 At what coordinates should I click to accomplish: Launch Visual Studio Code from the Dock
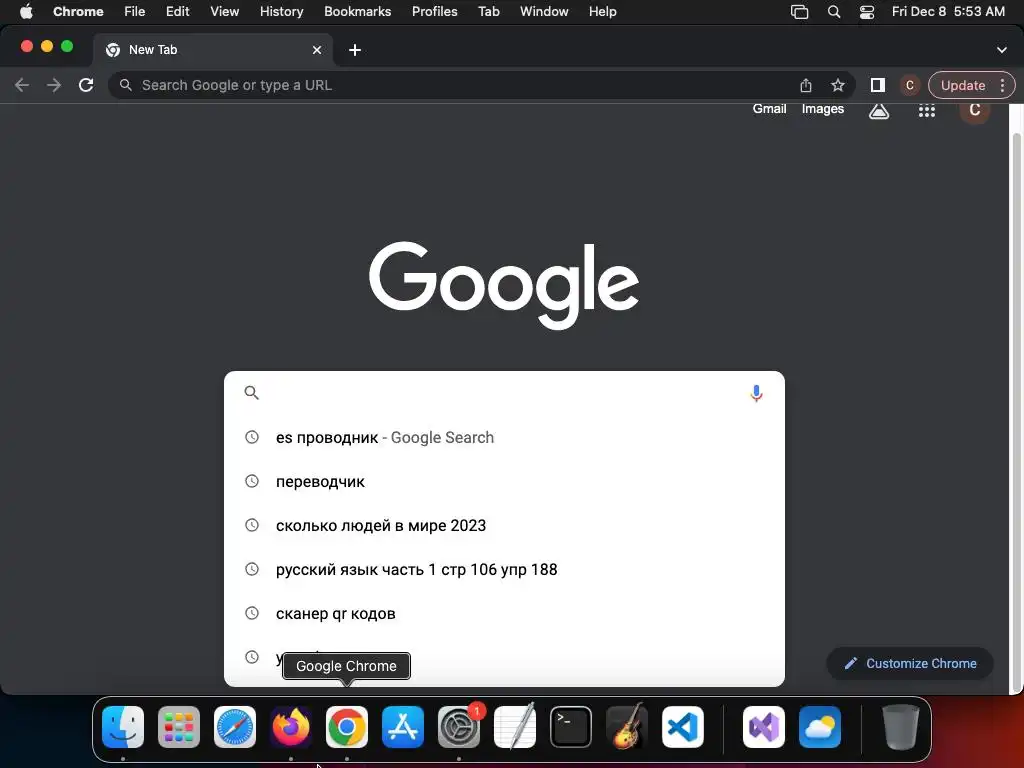(x=683, y=726)
